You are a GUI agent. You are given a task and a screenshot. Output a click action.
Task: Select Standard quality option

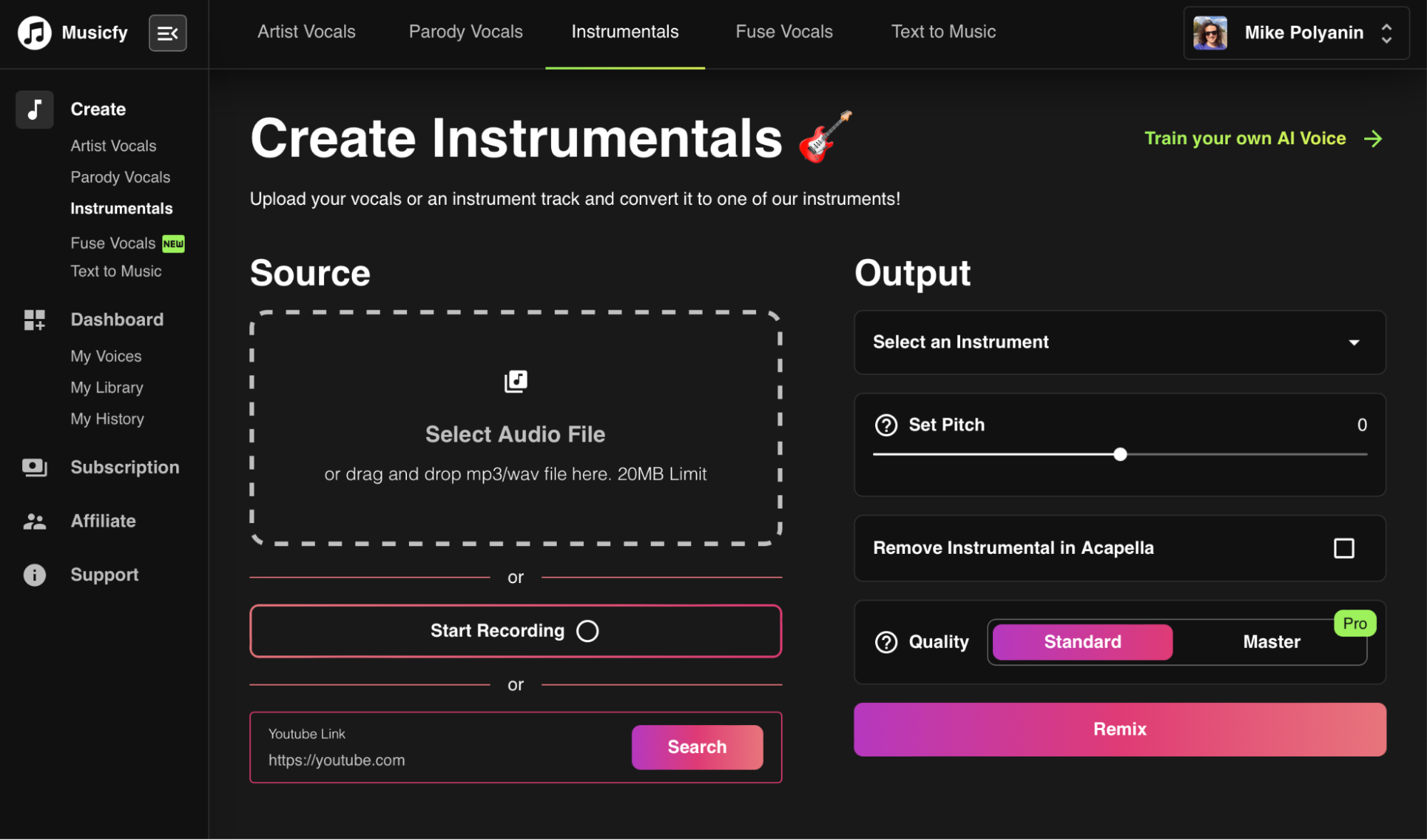click(x=1081, y=642)
